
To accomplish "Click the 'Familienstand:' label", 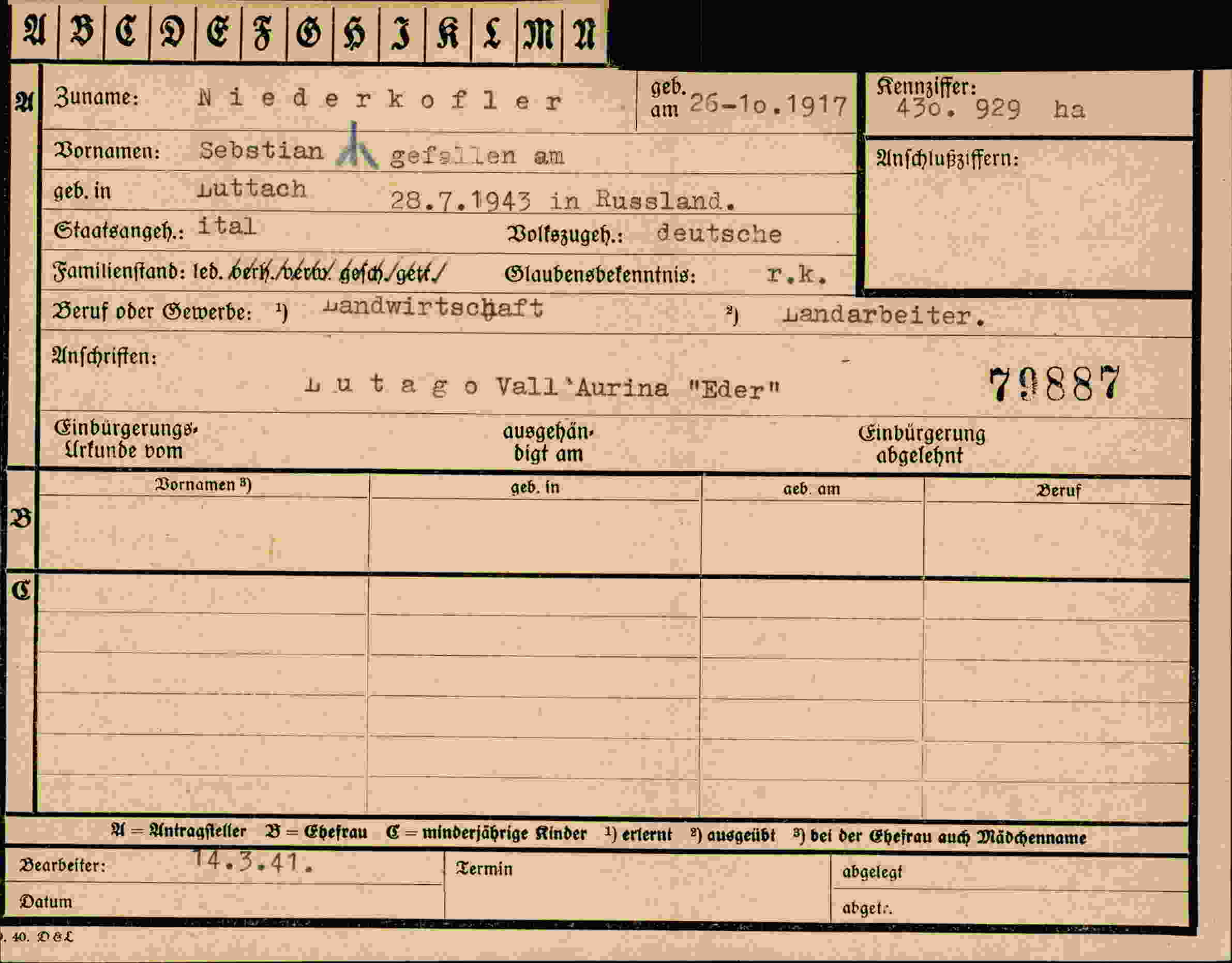I will [x=119, y=273].
